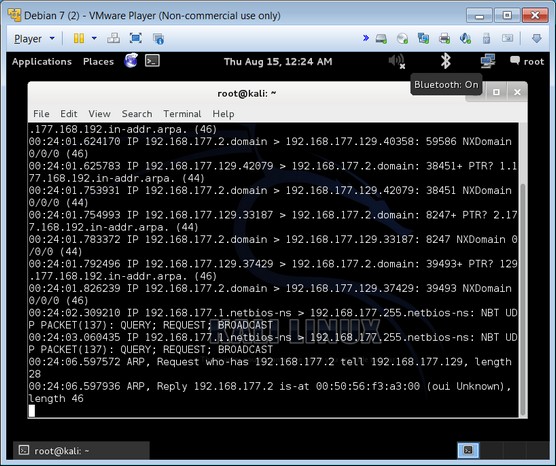Viewport: 556px width, 466px height.
Task: Launch terminal from top panel icon
Action: (x=152, y=61)
